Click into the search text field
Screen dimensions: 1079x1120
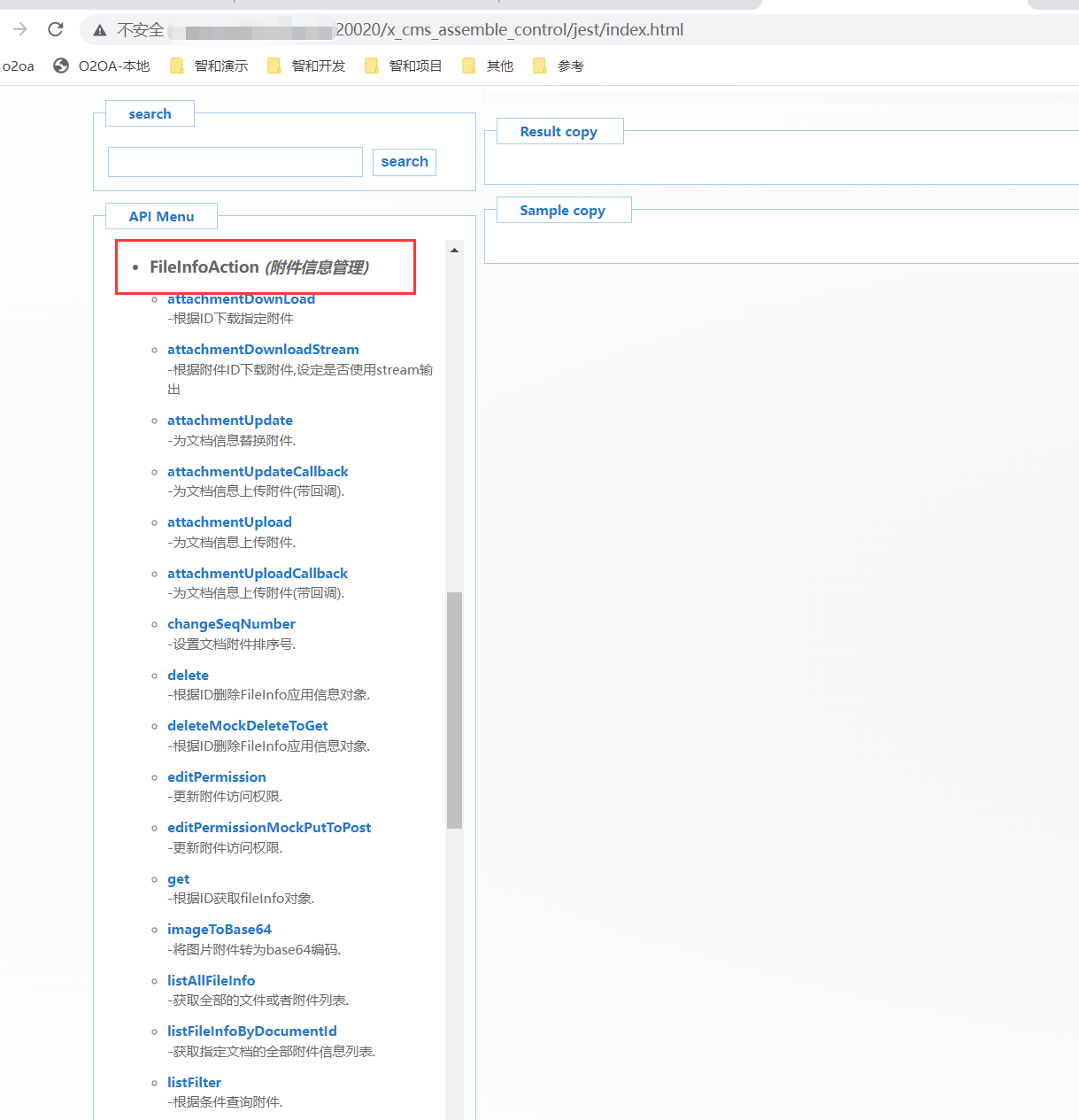tap(235, 162)
